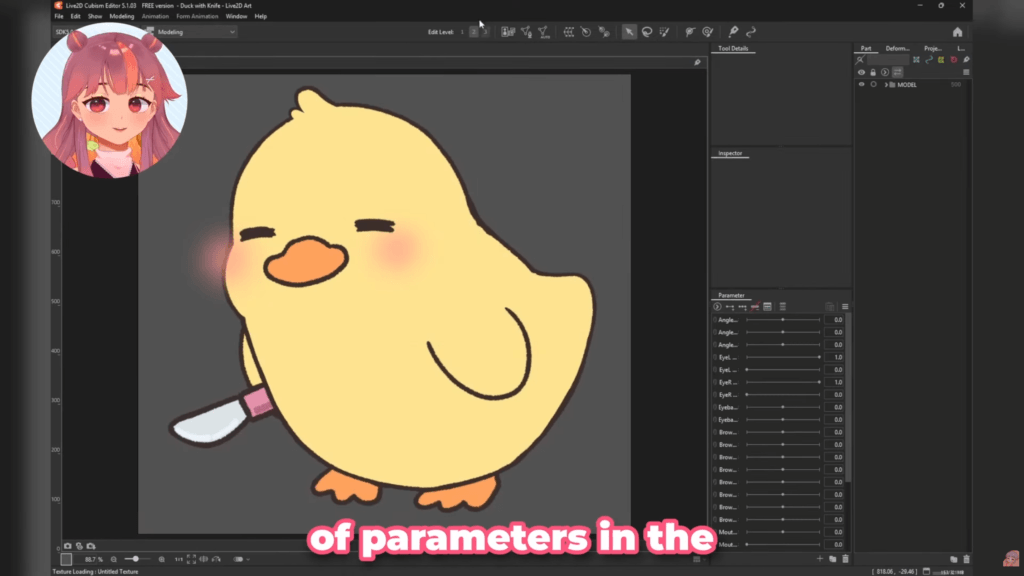Click the zoom in magnifier icon
Screen dimensions: 1024x576
(x=161, y=559)
